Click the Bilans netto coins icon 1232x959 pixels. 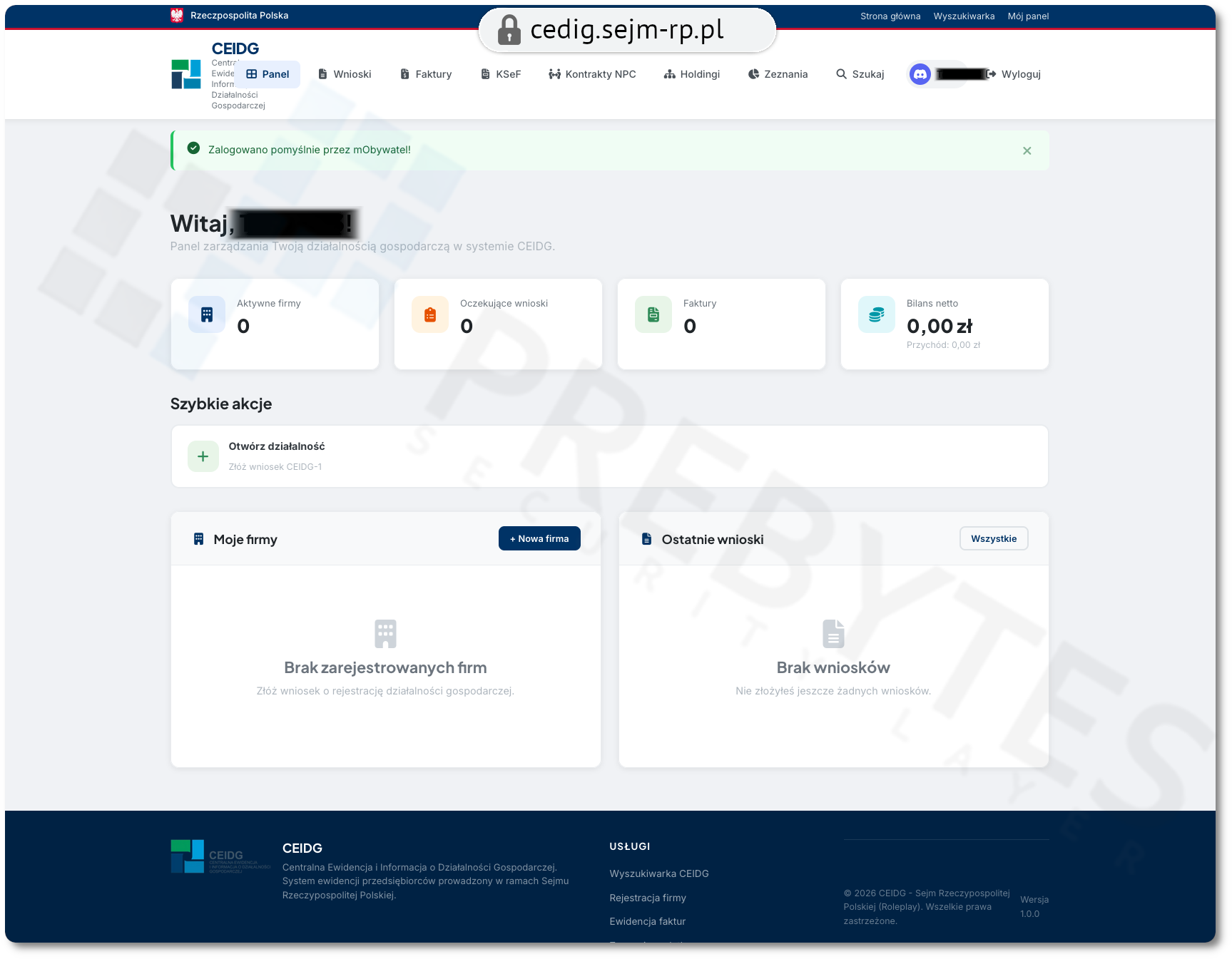[877, 314]
